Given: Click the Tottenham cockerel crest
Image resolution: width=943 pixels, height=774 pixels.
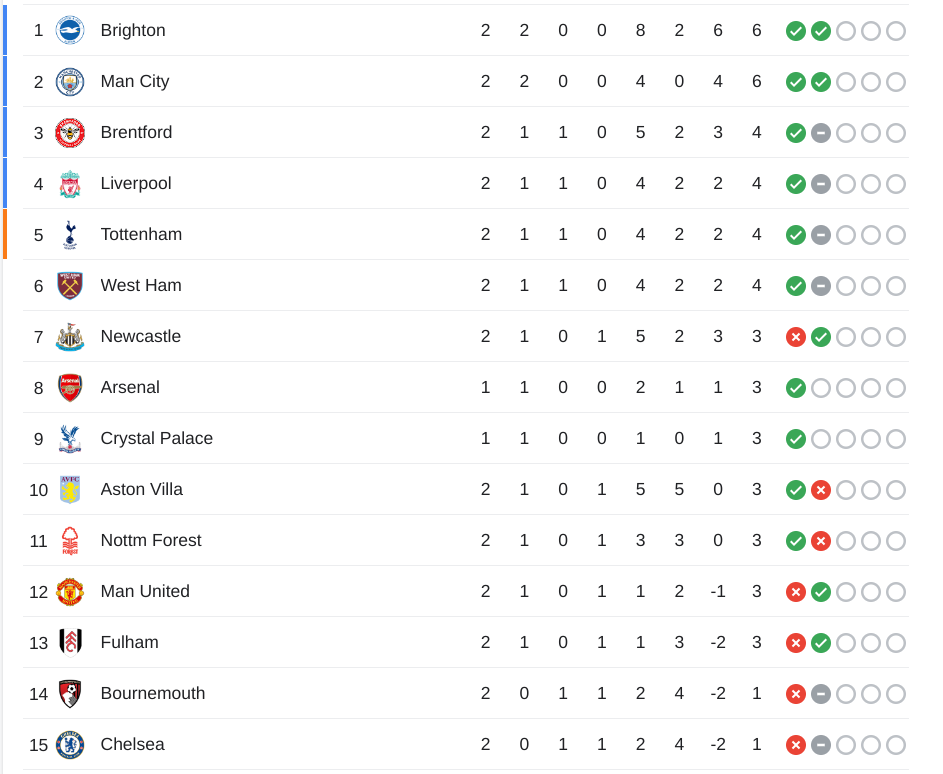Looking at the screenshot, I should coord(70,235).
